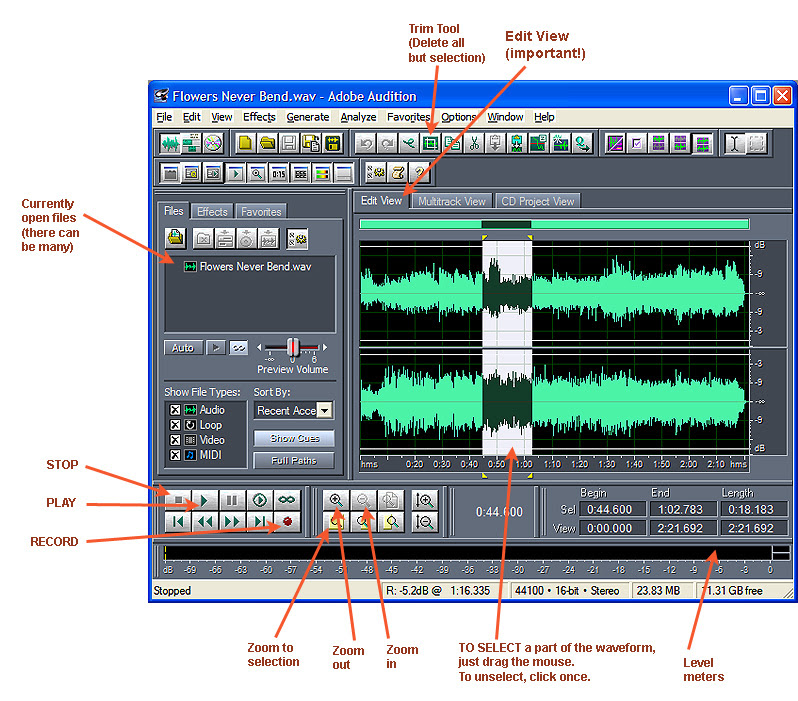Stop playback with the Stop button

178,500
